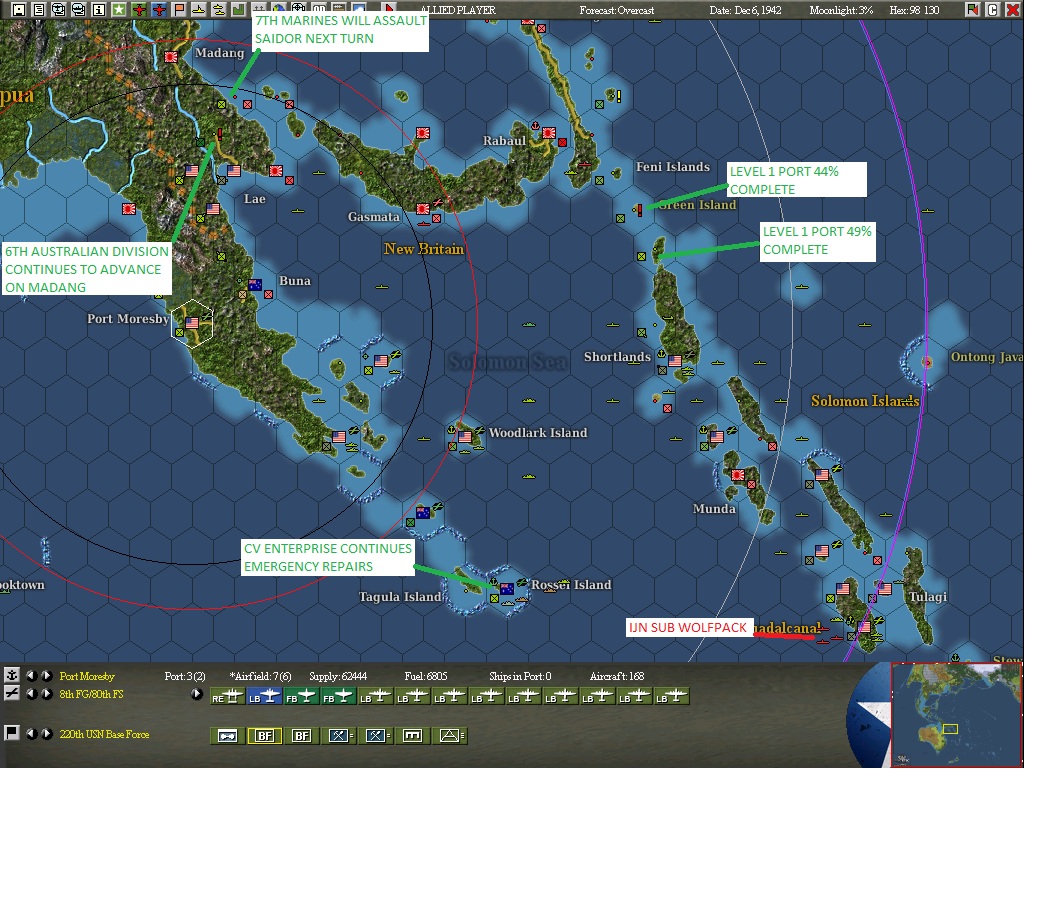Click the orange flag toolbar icon
Screen dimensions: 1061x898
tap(179, 9)
